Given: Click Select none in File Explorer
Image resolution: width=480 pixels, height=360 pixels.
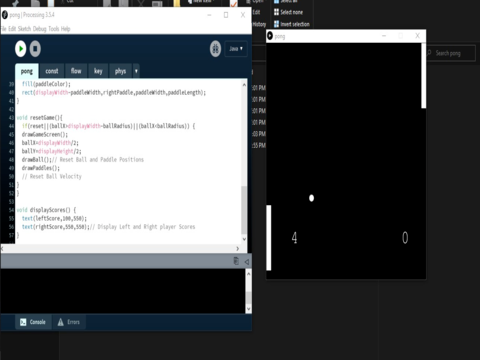Looking at the screenshot, I should pos(288,12).
